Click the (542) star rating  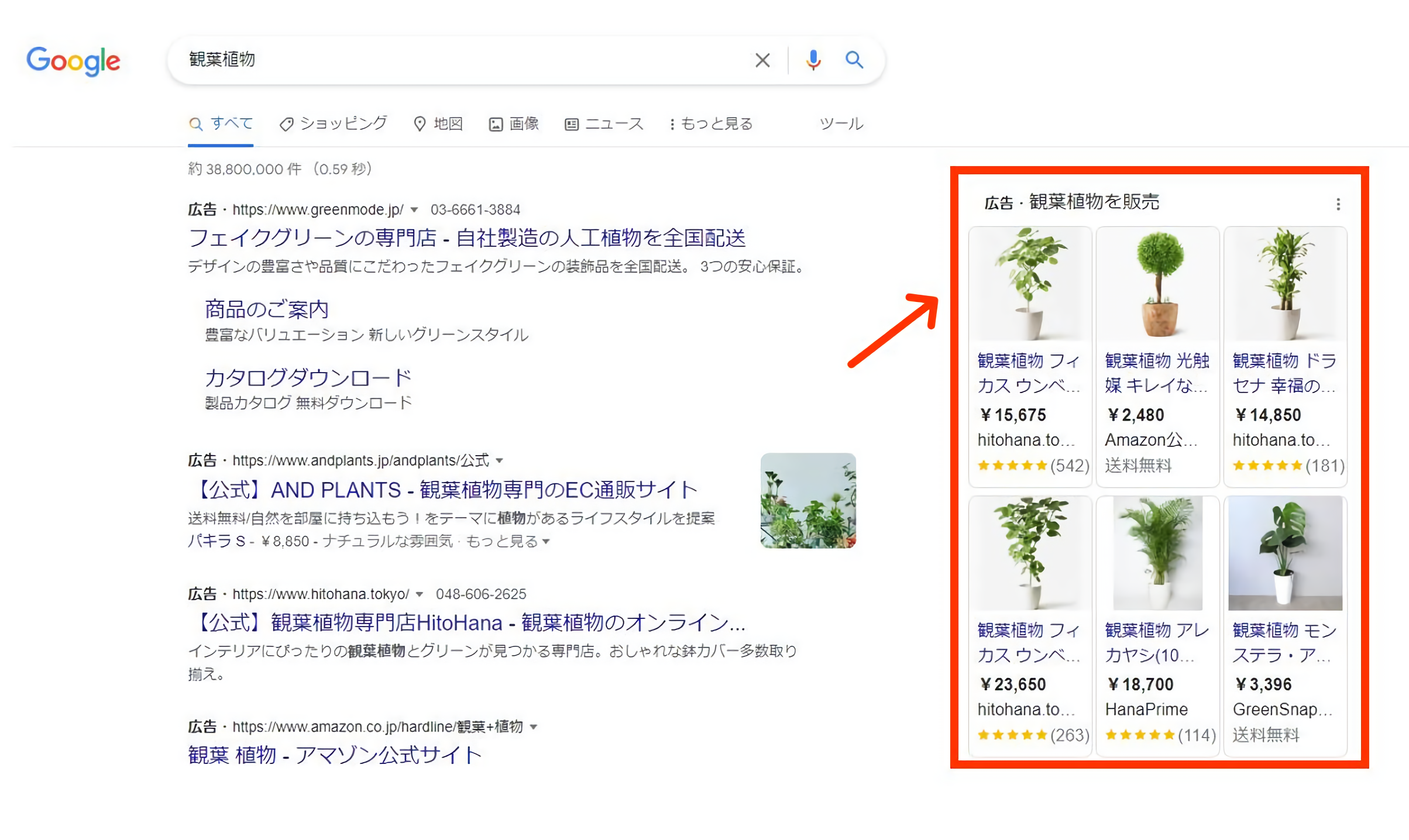point(1033,466)
